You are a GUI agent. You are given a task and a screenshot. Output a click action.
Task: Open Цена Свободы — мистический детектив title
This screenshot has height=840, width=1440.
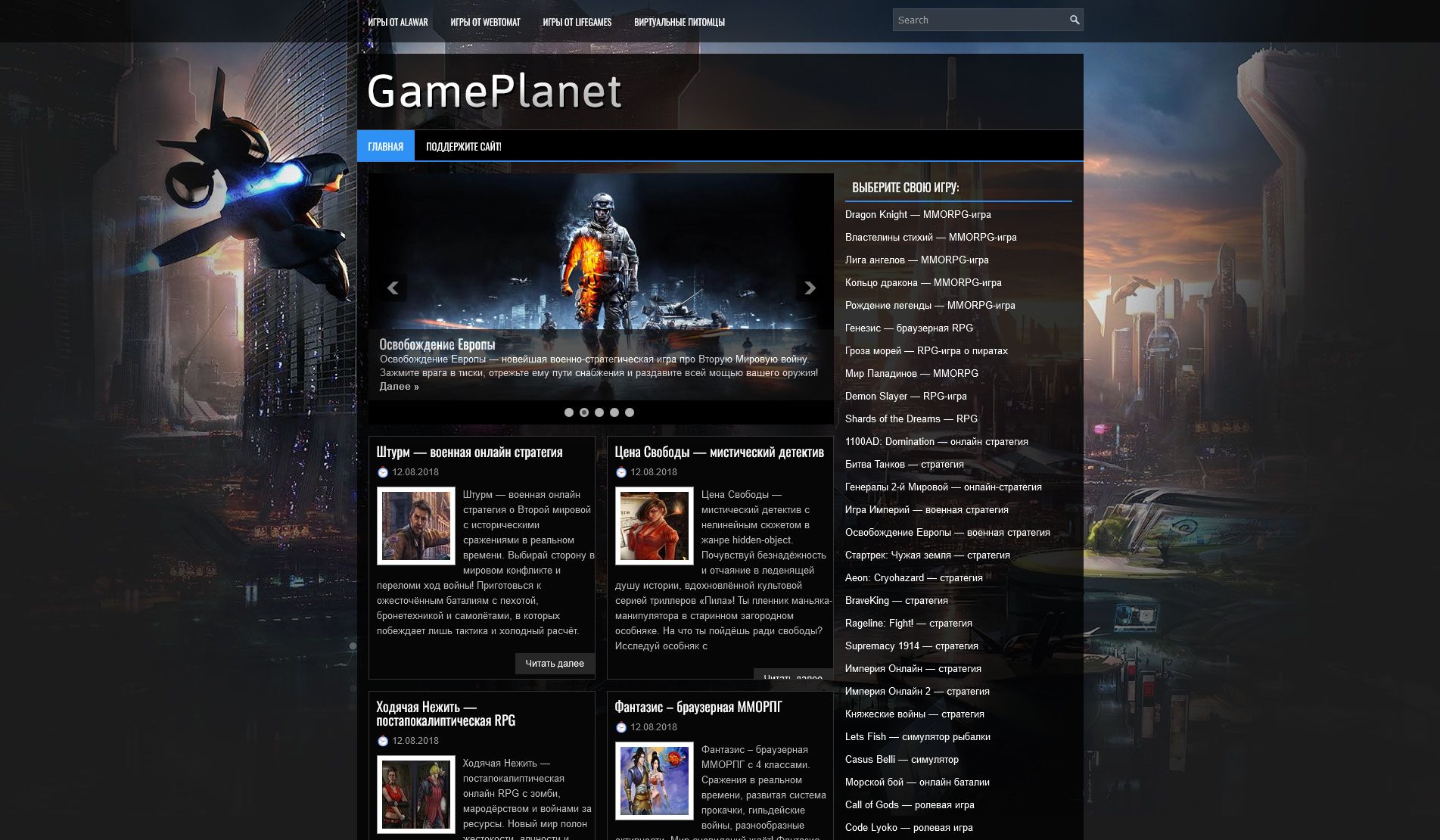719,452
